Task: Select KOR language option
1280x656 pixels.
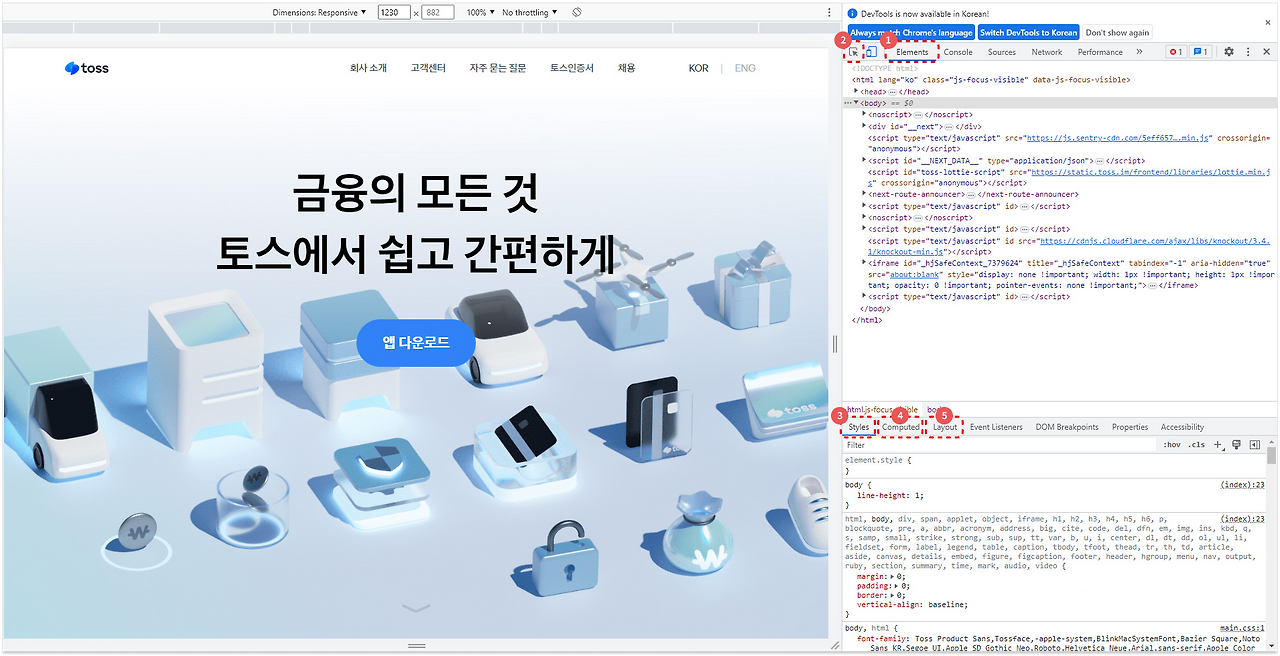Action: [x=698, y=68]
